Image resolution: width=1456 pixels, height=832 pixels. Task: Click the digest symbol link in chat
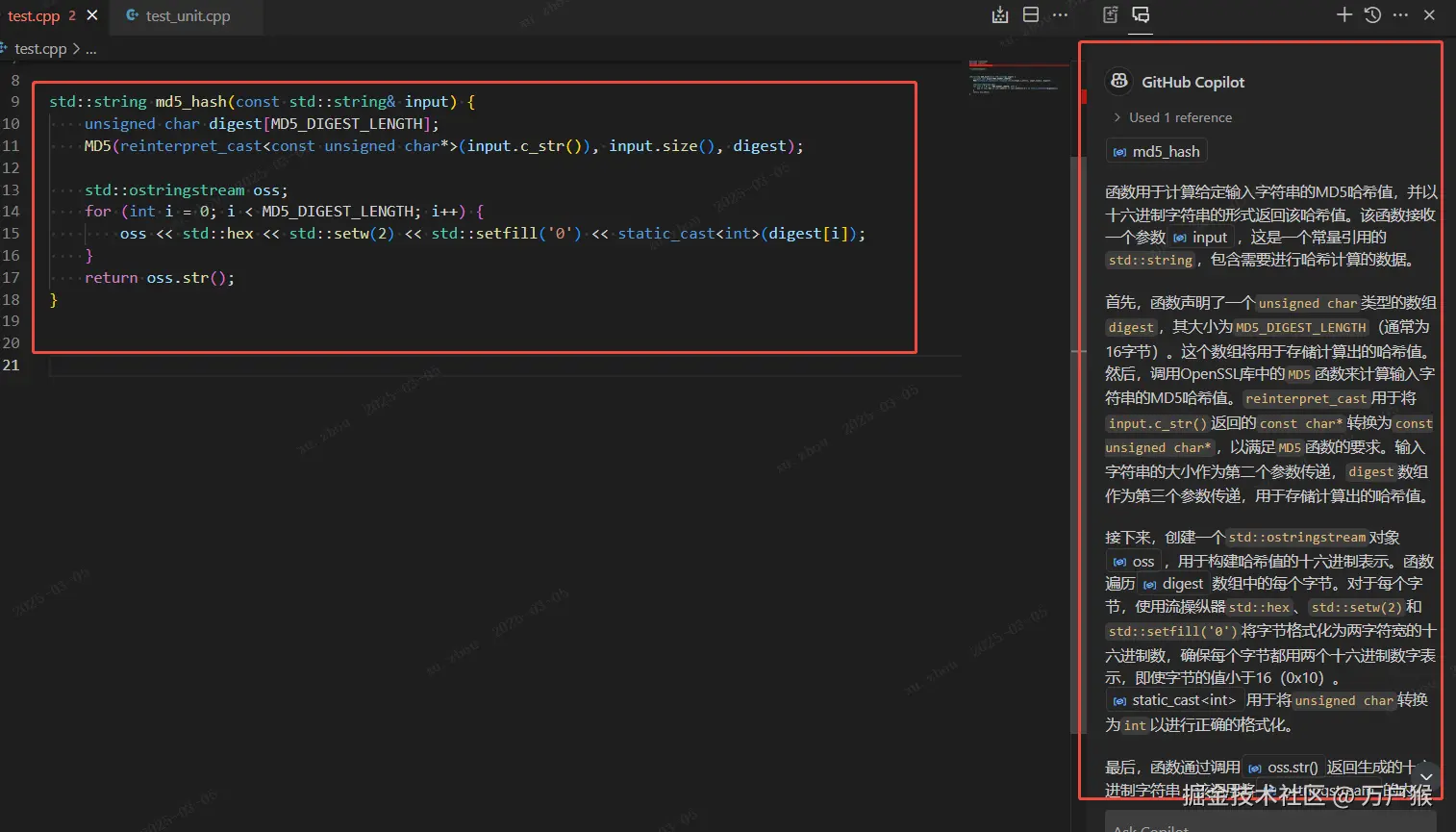pyautogui.click(x=1173, y=584)
